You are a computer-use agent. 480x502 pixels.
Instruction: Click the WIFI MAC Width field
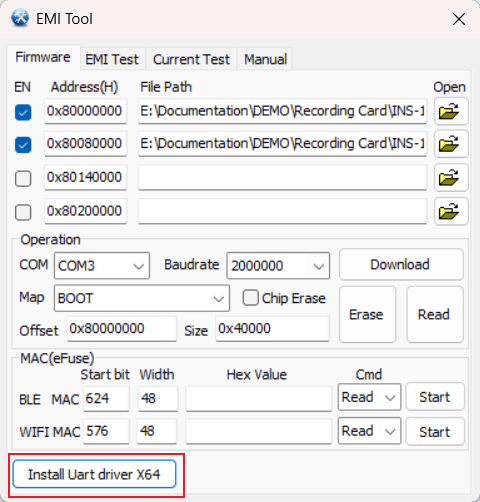click(157, 431)
